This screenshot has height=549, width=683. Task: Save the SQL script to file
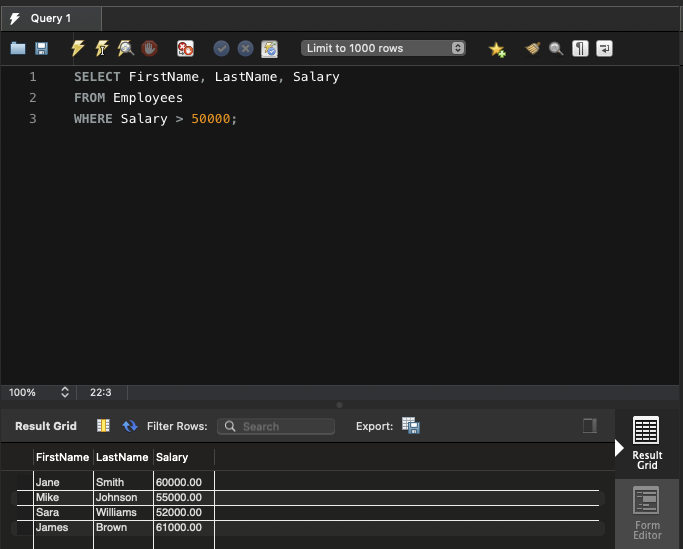(42, 48)
